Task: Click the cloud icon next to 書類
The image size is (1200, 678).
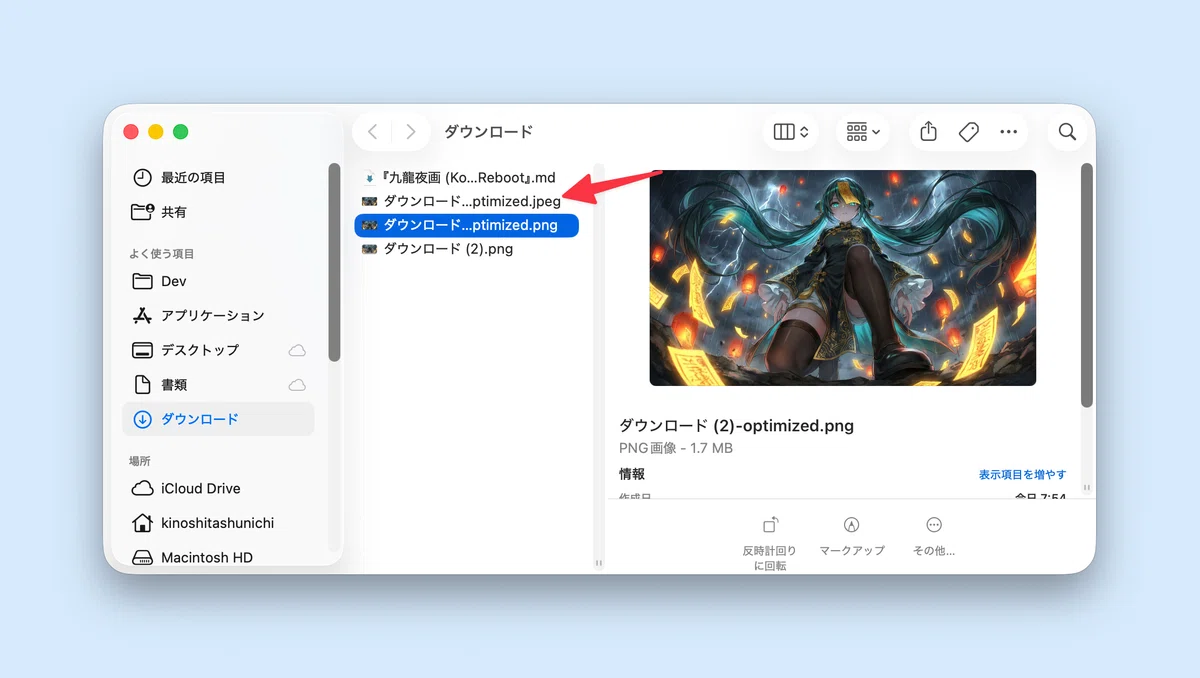Action: [297, 385]
